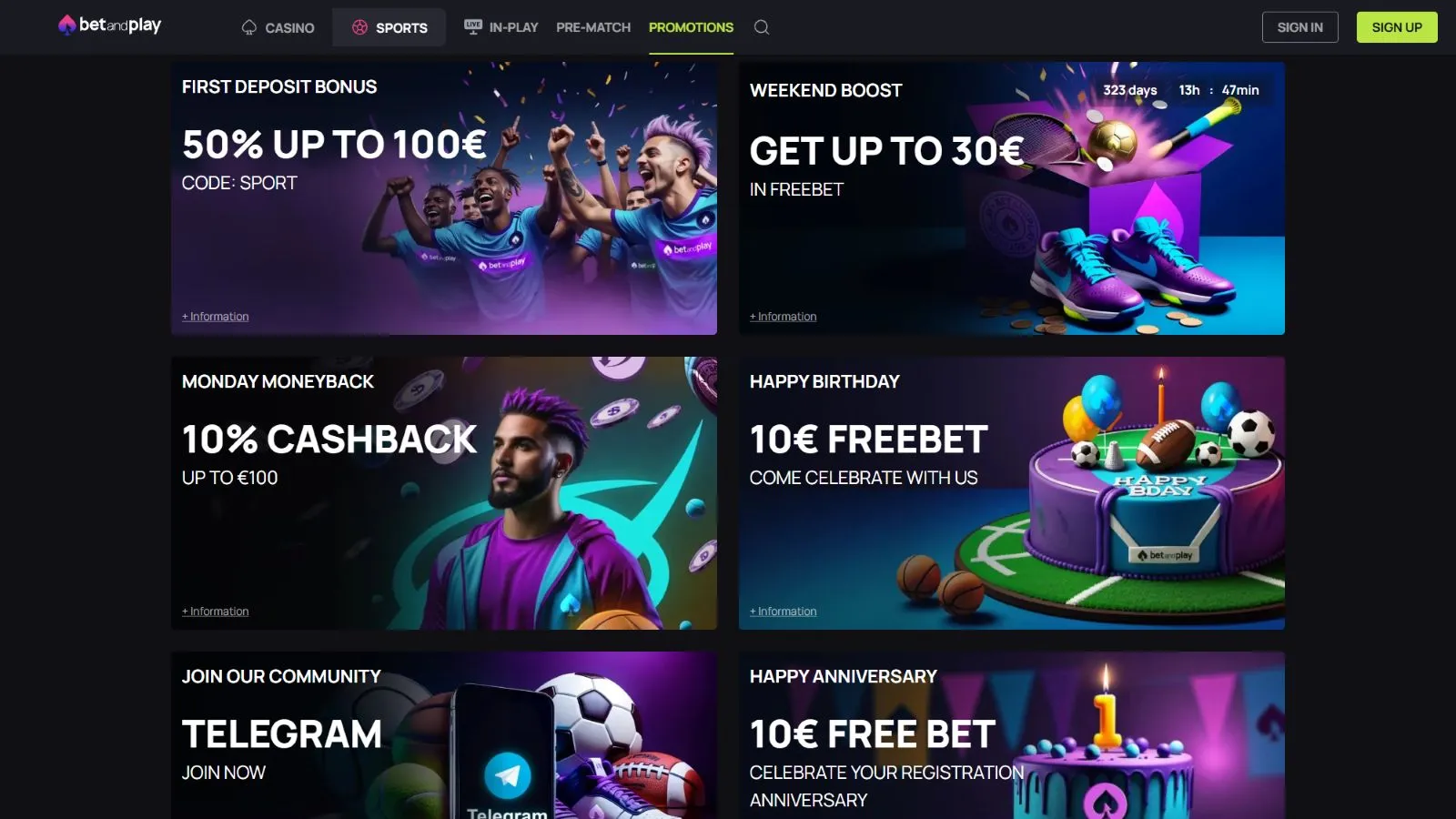
Task: Open the 10% Cashback promotion card
Action: (x=444, y=493)
